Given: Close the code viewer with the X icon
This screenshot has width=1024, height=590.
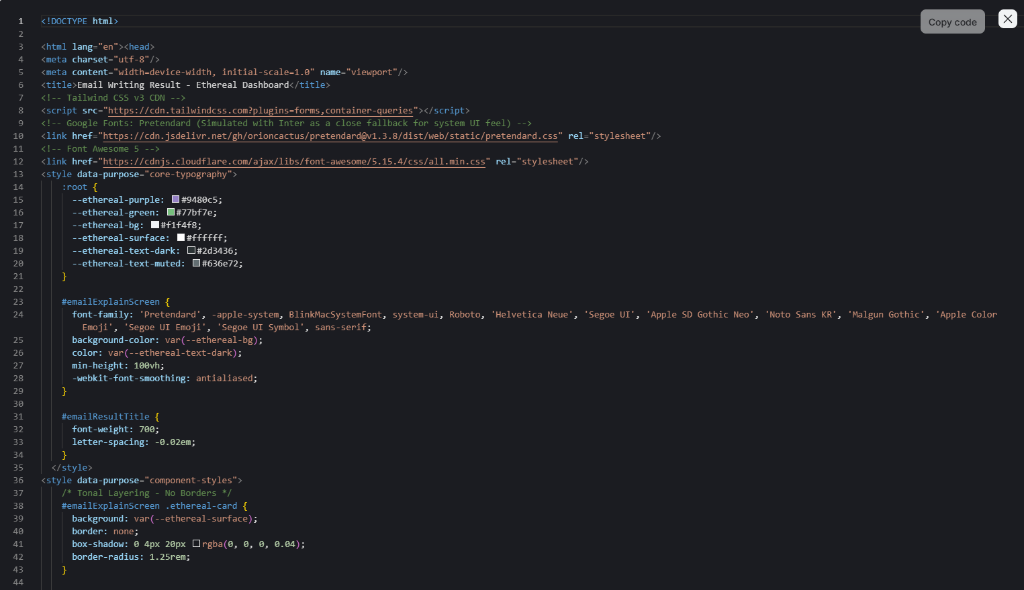Looking at the screenshot, I should [x=1007, y=19].
